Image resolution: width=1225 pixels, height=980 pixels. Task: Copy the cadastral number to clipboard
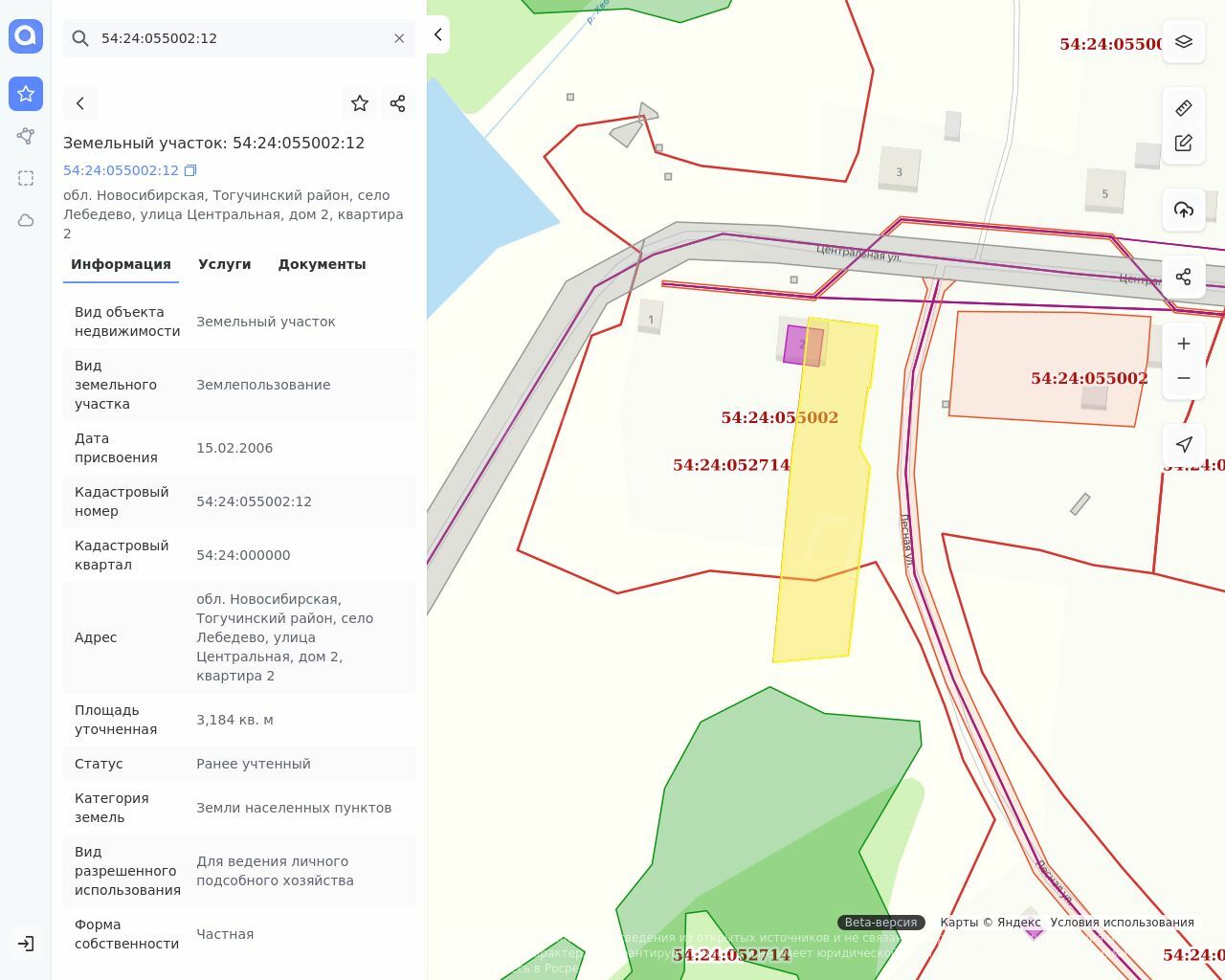190,170
